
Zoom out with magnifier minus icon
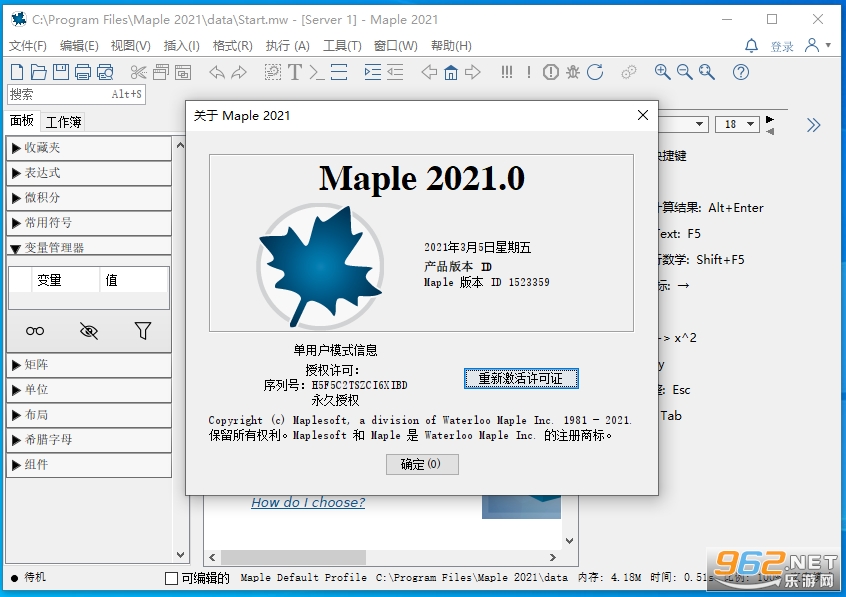[685, 72]
